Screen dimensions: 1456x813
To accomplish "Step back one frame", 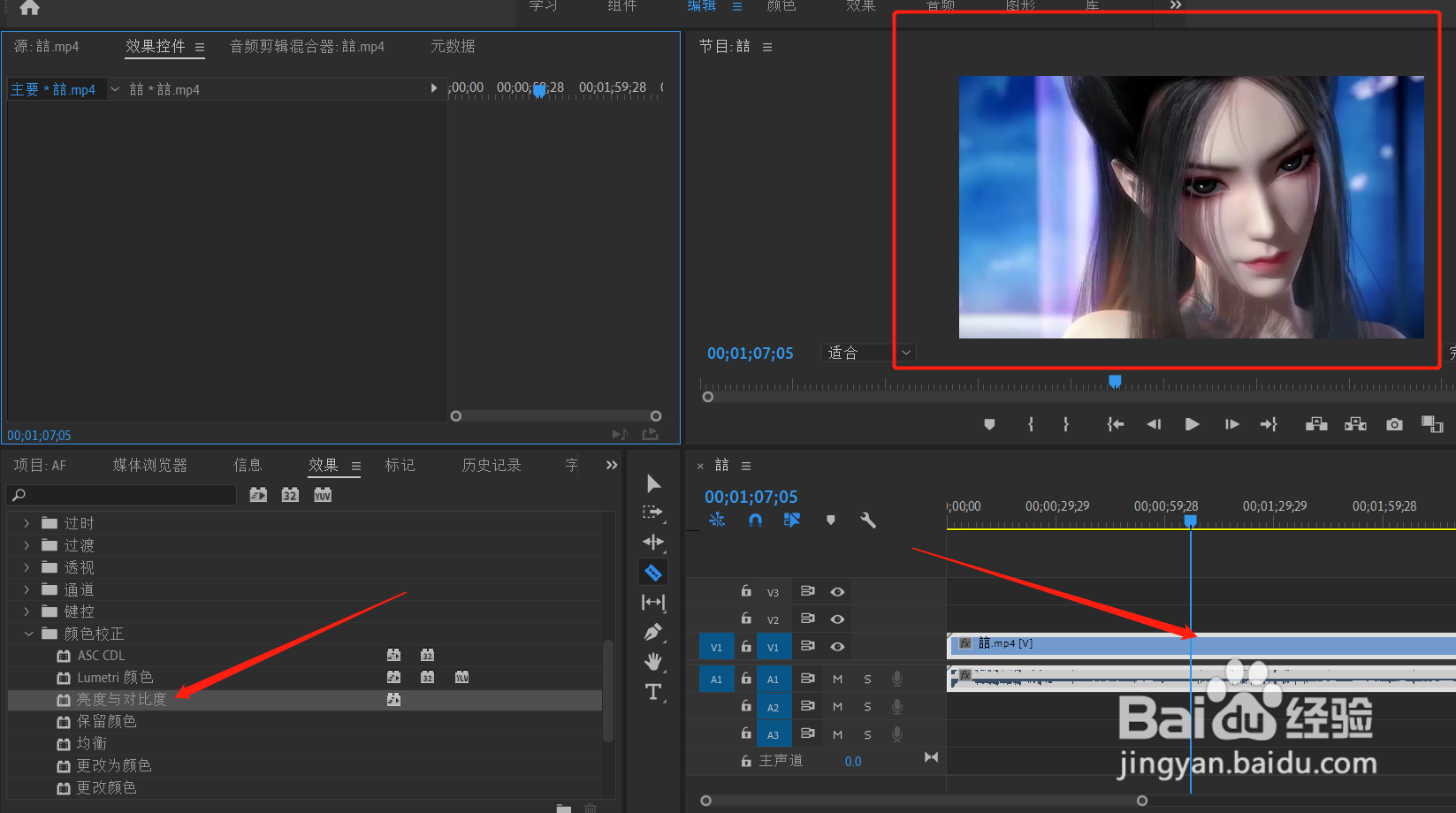I will (x=1154, y=425).
